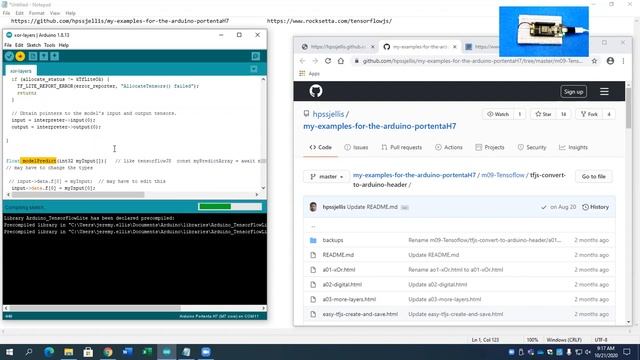Open easy-tfjs-create-and-save.html file

[x=360, y=314]
